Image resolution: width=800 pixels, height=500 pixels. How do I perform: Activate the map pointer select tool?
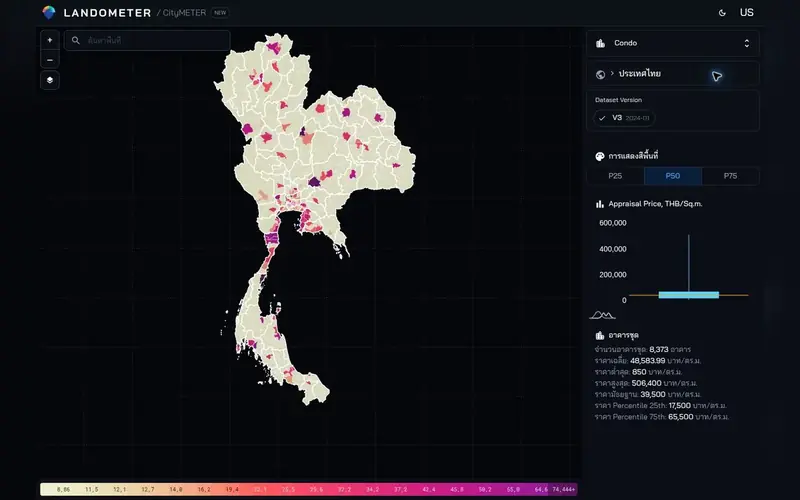coord(717,76)
